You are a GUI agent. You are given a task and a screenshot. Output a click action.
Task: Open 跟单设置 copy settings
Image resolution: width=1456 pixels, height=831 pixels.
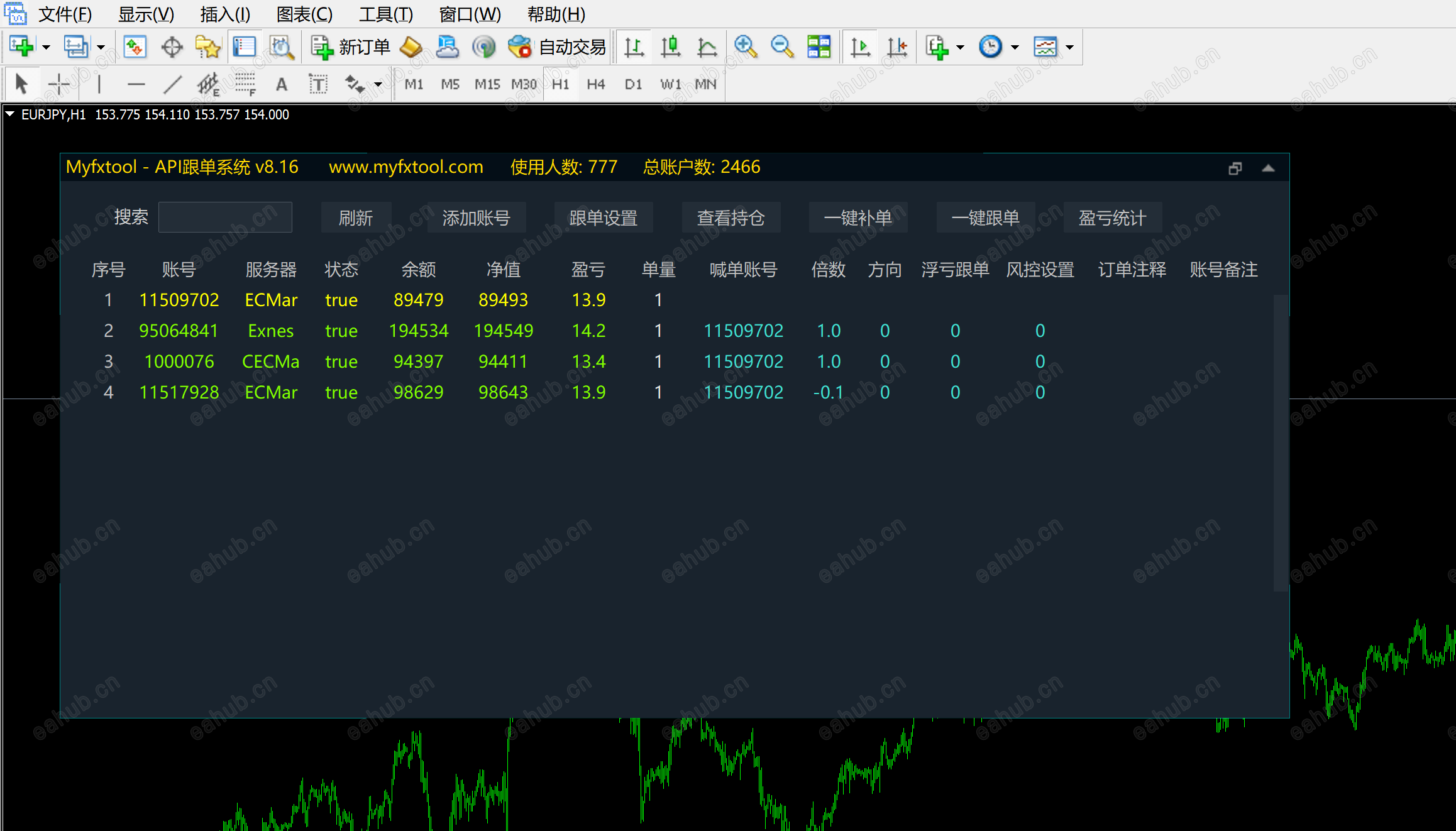coord(604,218)
